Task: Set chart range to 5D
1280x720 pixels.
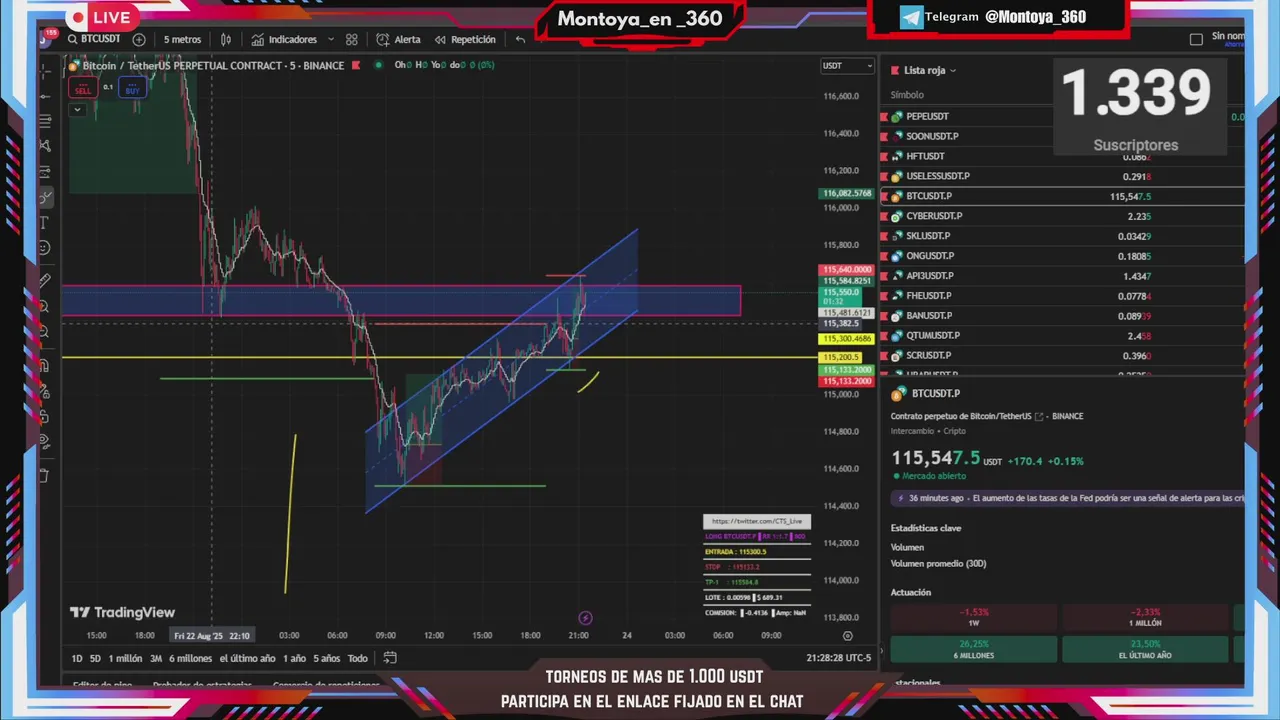Action: (x=95, y=658)
